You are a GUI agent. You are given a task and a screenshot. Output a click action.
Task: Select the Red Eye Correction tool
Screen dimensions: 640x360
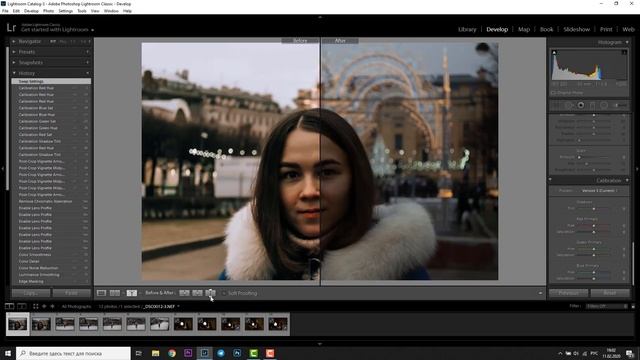pos(580,105)
